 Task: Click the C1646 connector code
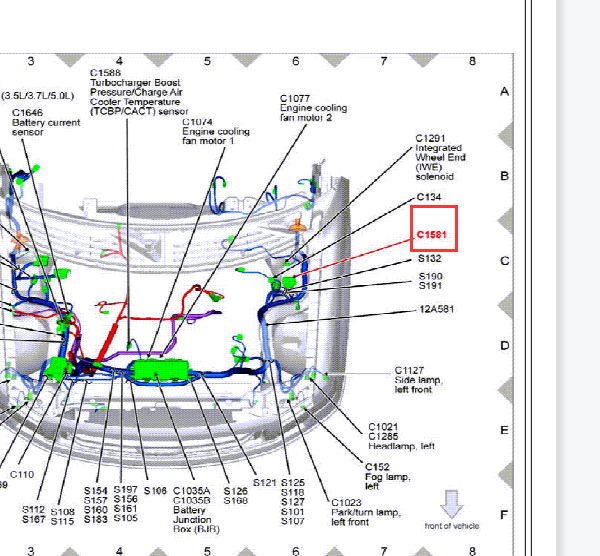pyautogui.click(x=27, y=113)
